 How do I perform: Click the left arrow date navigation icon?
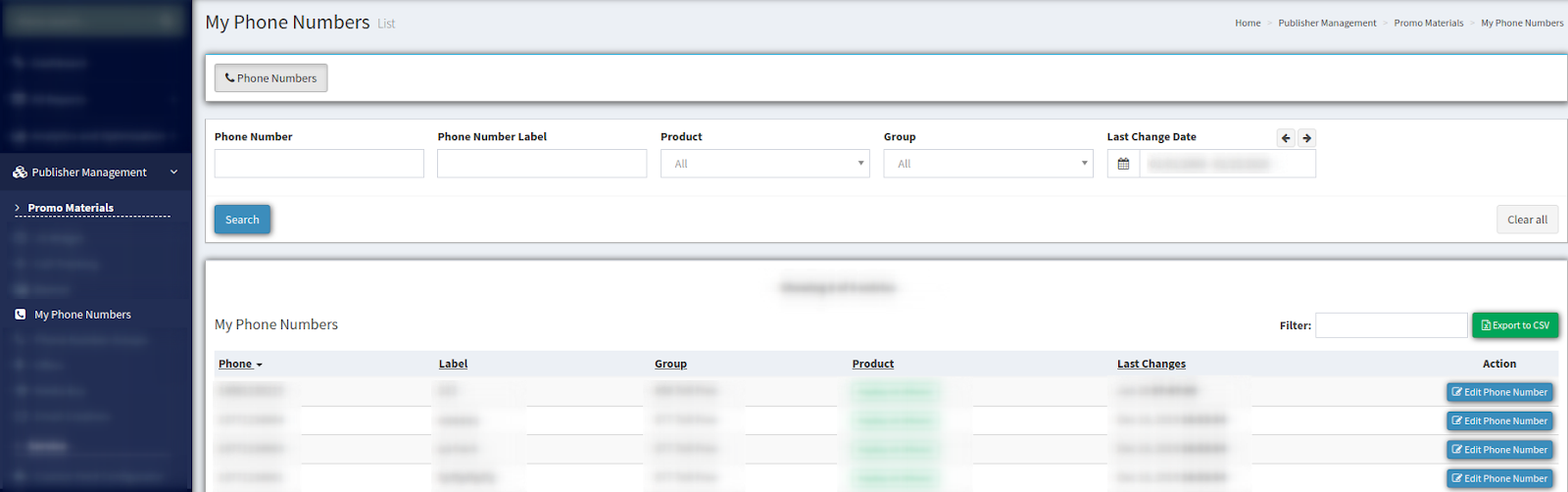tap(1286, 138)
